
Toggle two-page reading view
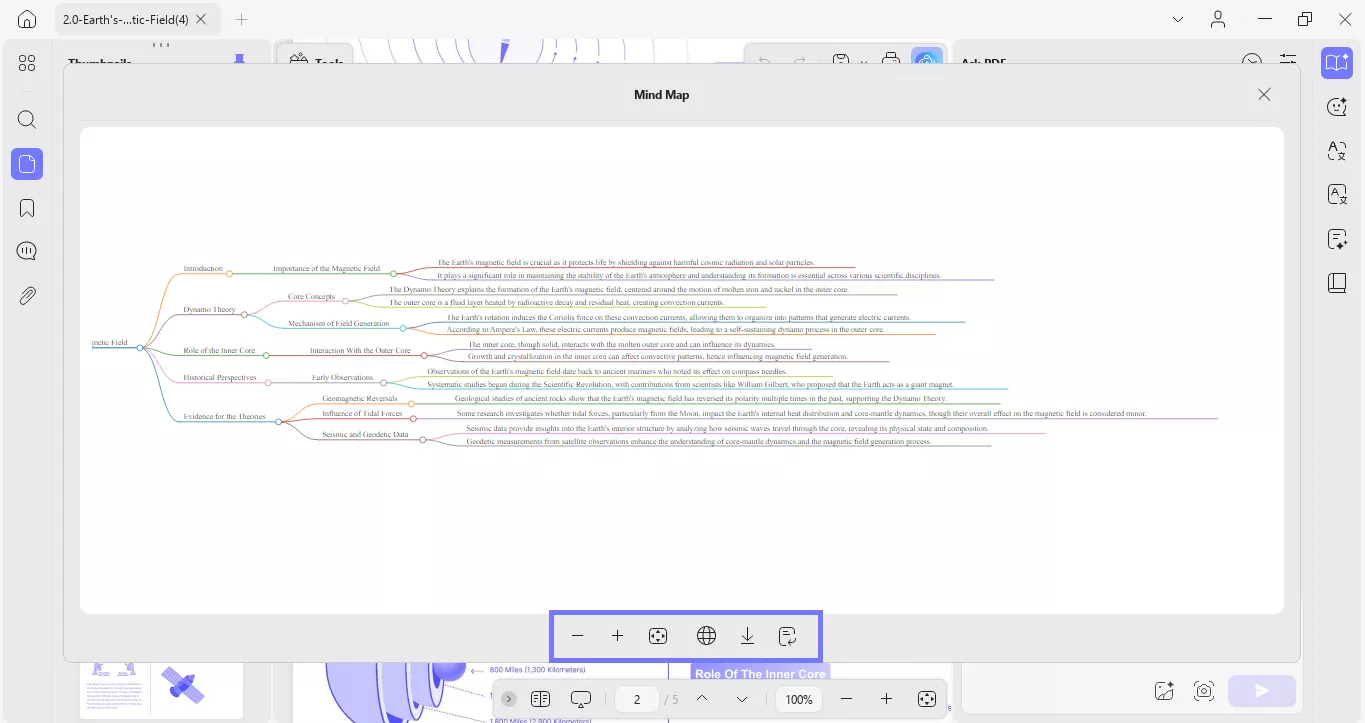pos(540,698)
